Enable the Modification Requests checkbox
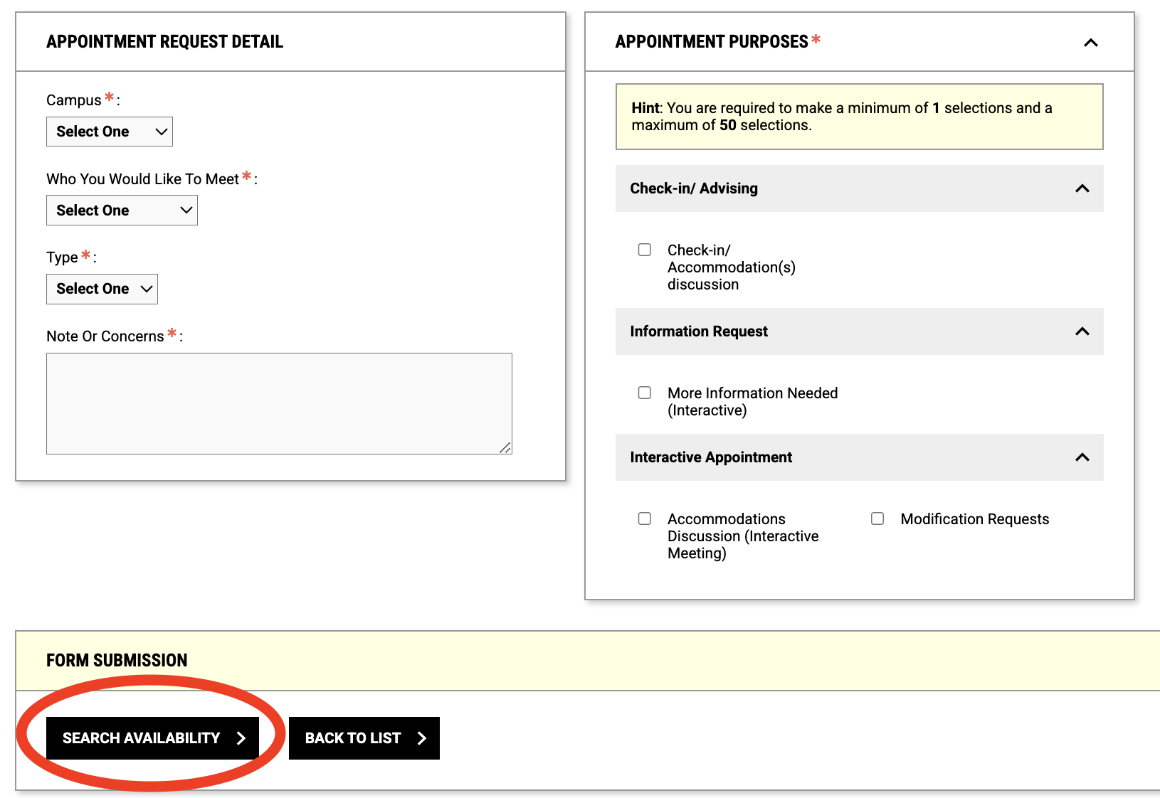 877,518
